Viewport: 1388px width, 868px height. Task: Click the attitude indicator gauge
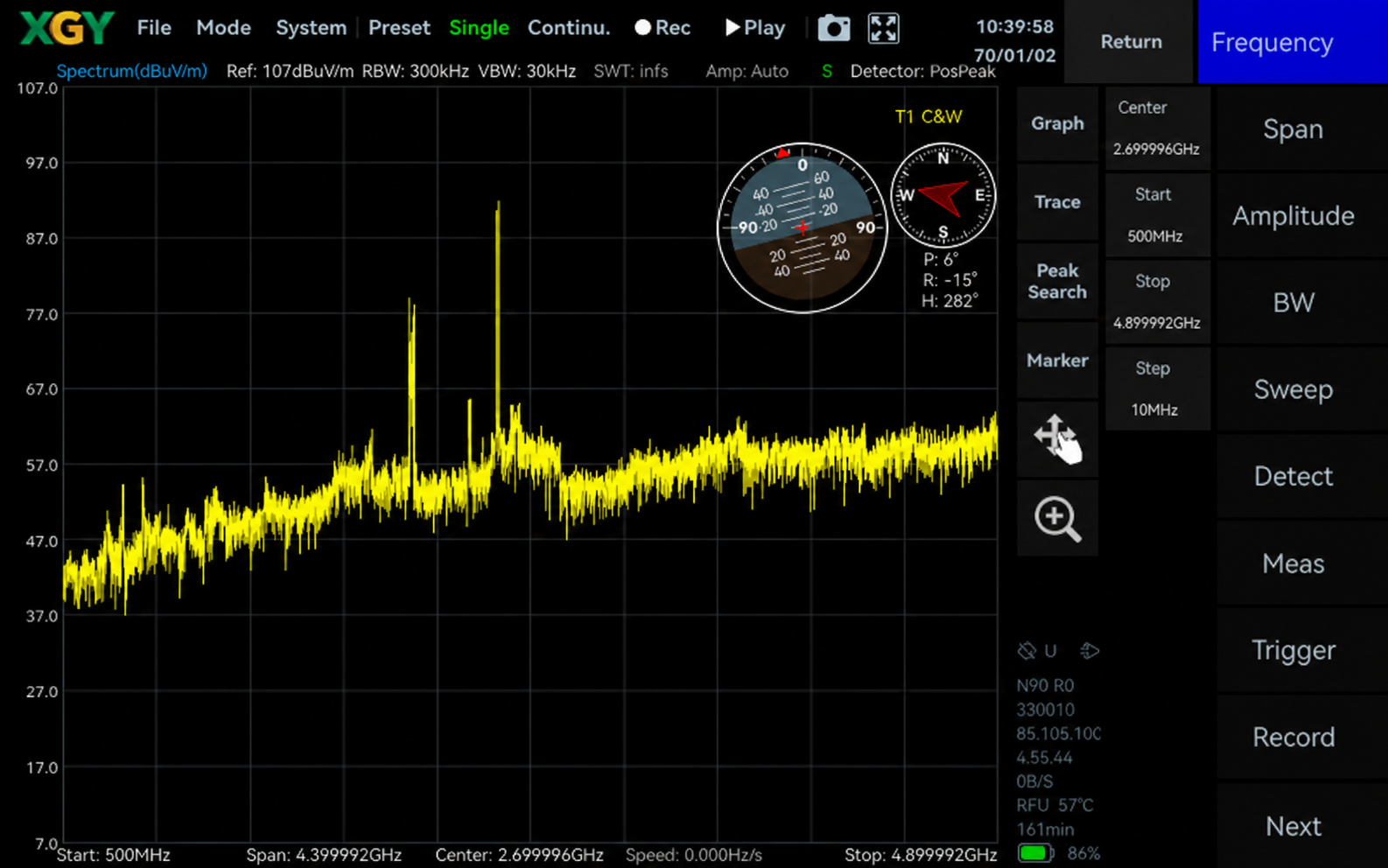pyautogui.click(x=802, y=227)
